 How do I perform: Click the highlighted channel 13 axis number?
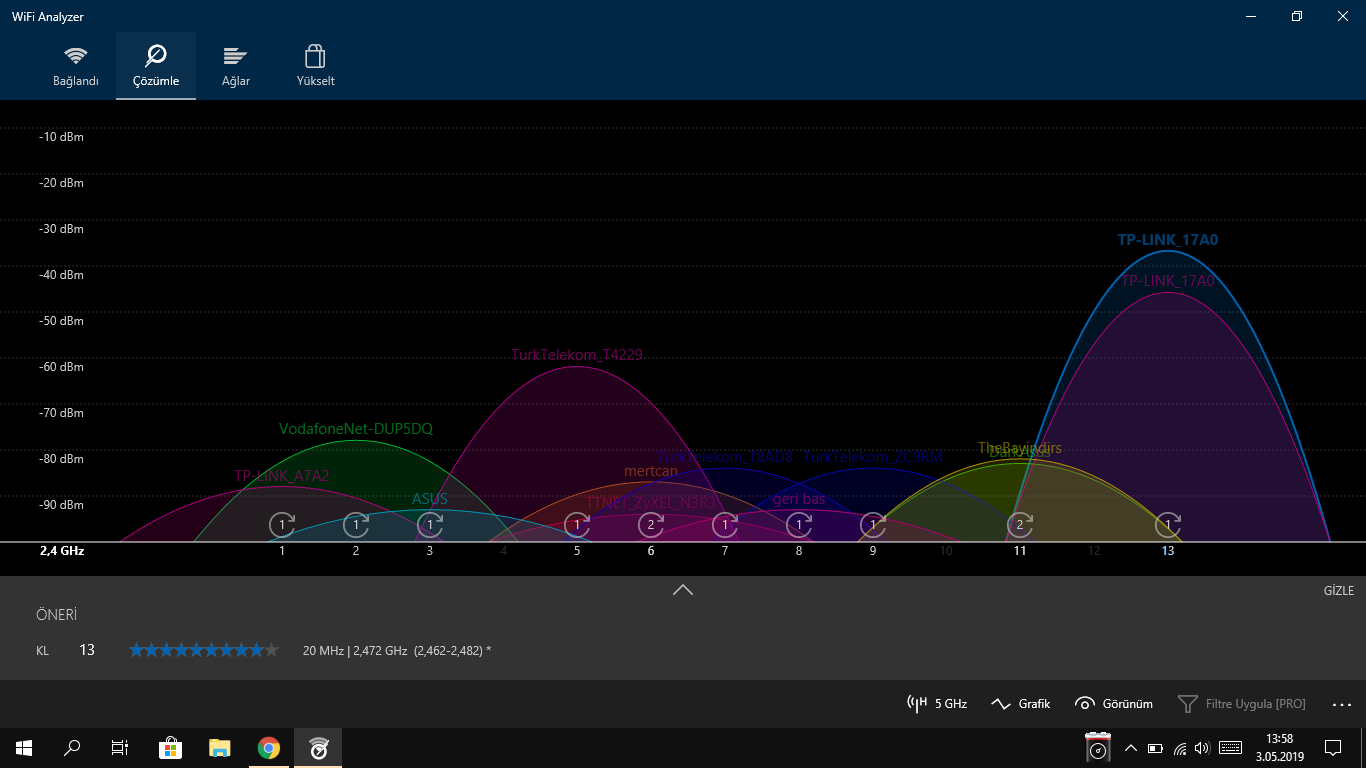tap(1168, 551)
